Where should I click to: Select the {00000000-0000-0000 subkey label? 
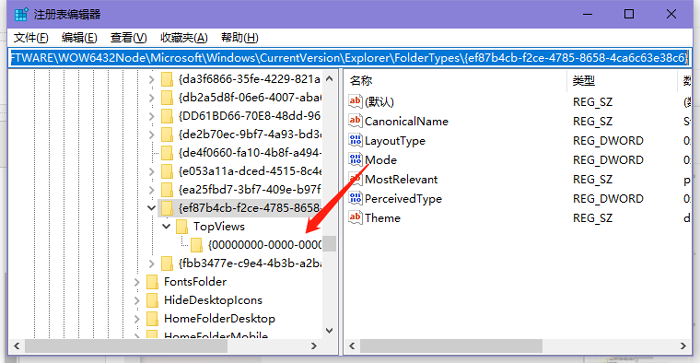click(265, 245)
